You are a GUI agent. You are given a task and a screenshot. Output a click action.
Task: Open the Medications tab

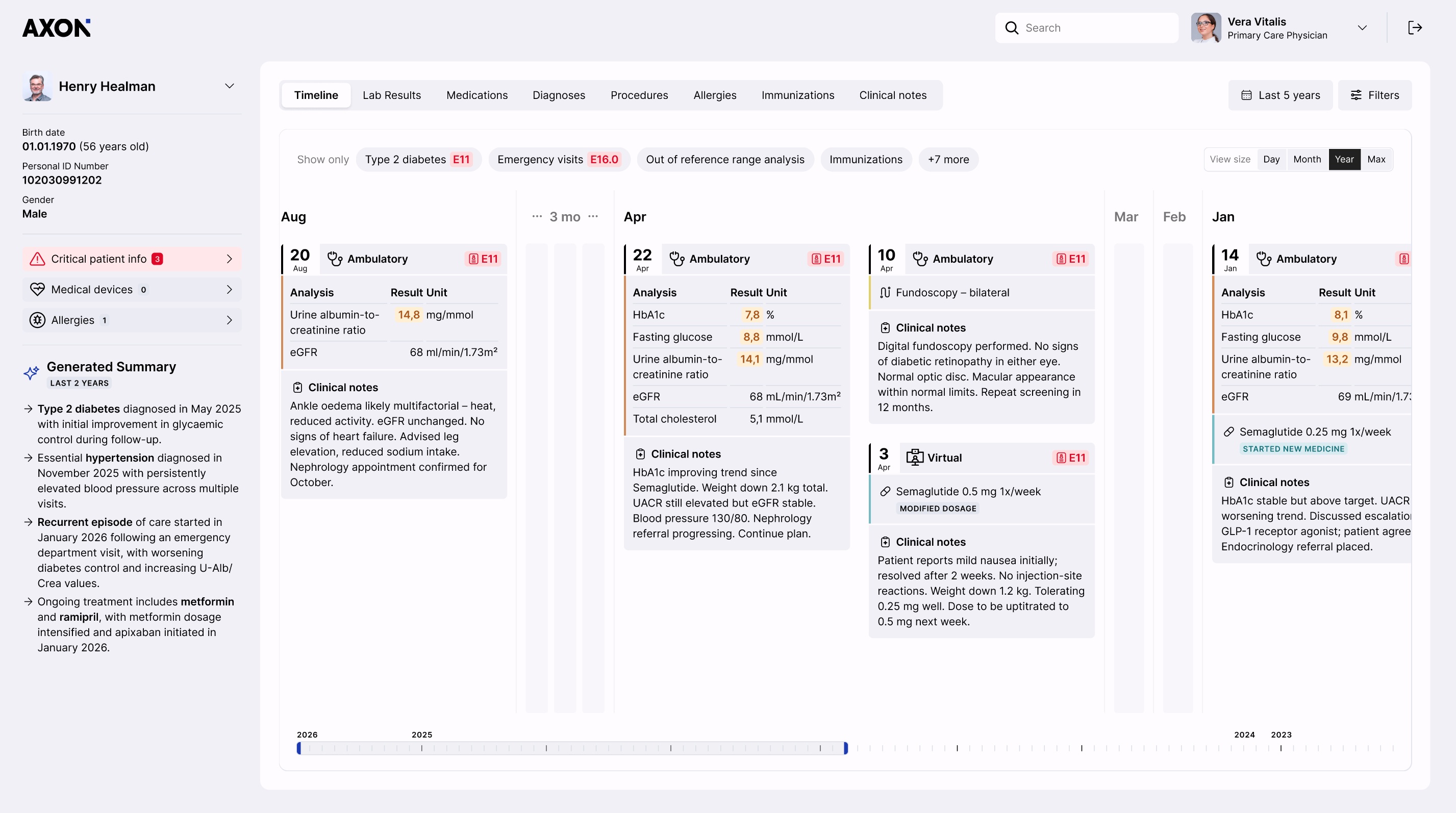(477, 95)
